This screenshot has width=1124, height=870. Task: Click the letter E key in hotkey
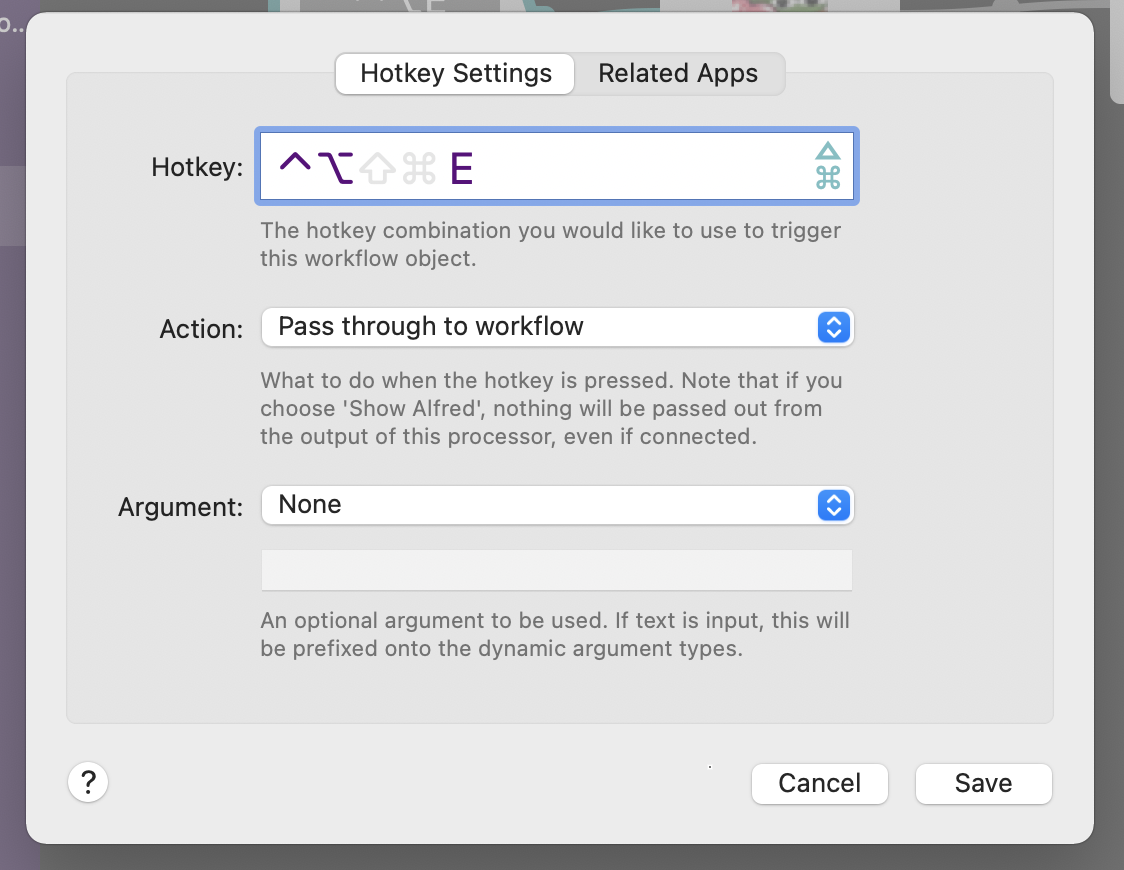coord(461,168)
